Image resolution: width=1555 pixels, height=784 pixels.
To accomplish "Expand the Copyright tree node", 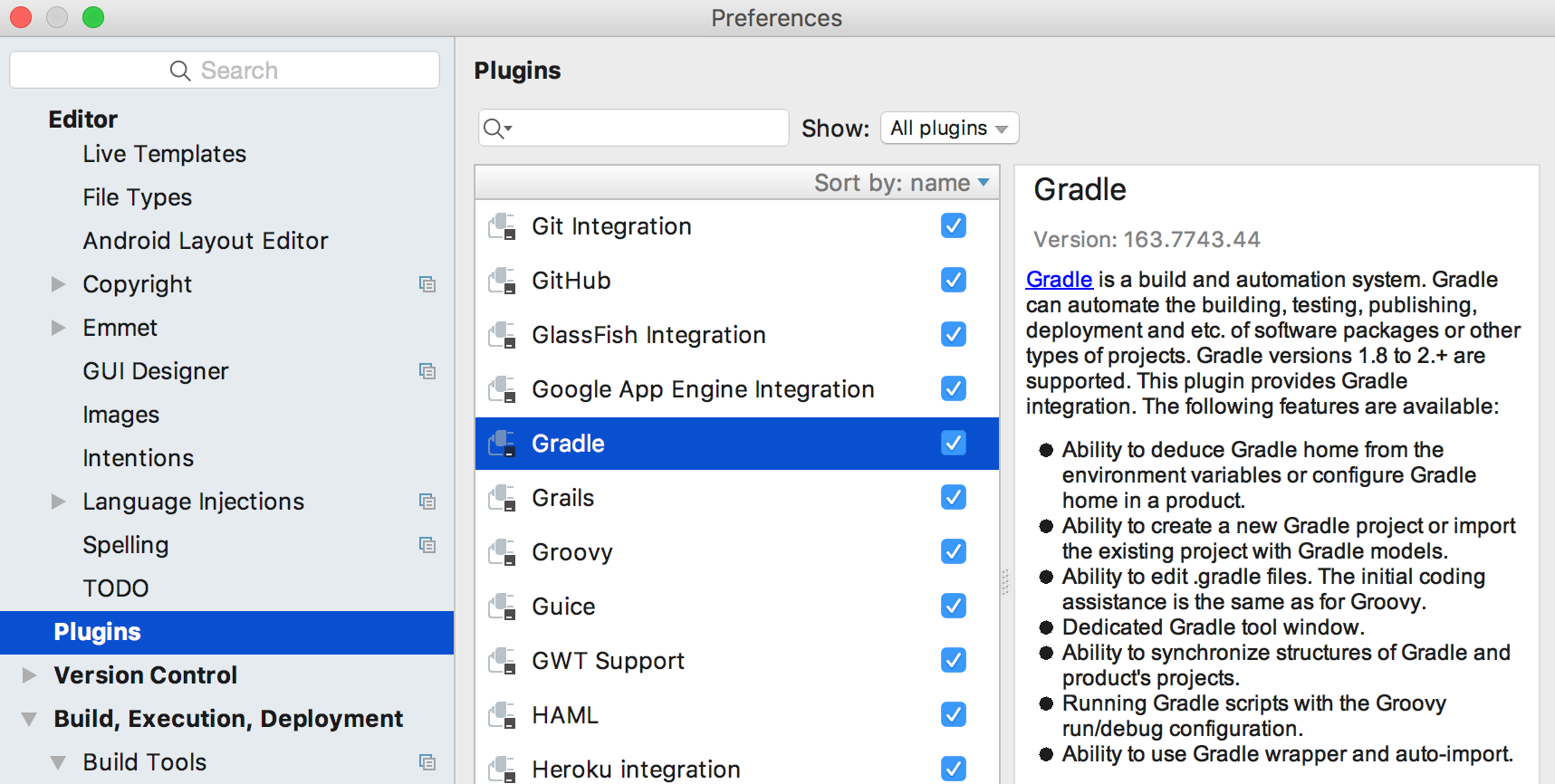I will coord(59,284).
